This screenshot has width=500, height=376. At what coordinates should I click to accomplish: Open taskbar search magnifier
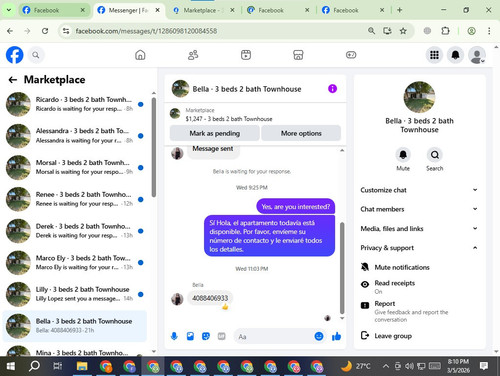click(x=34, y=366)
